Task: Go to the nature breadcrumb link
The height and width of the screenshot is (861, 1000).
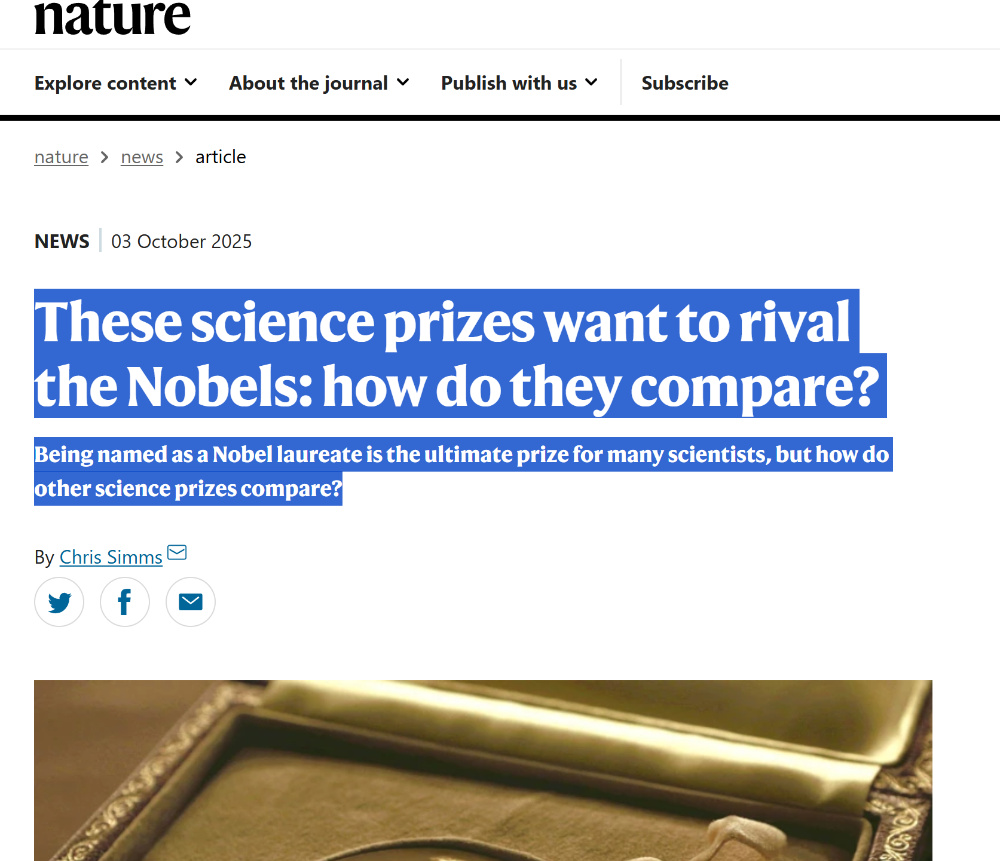Action: point(61,157)
